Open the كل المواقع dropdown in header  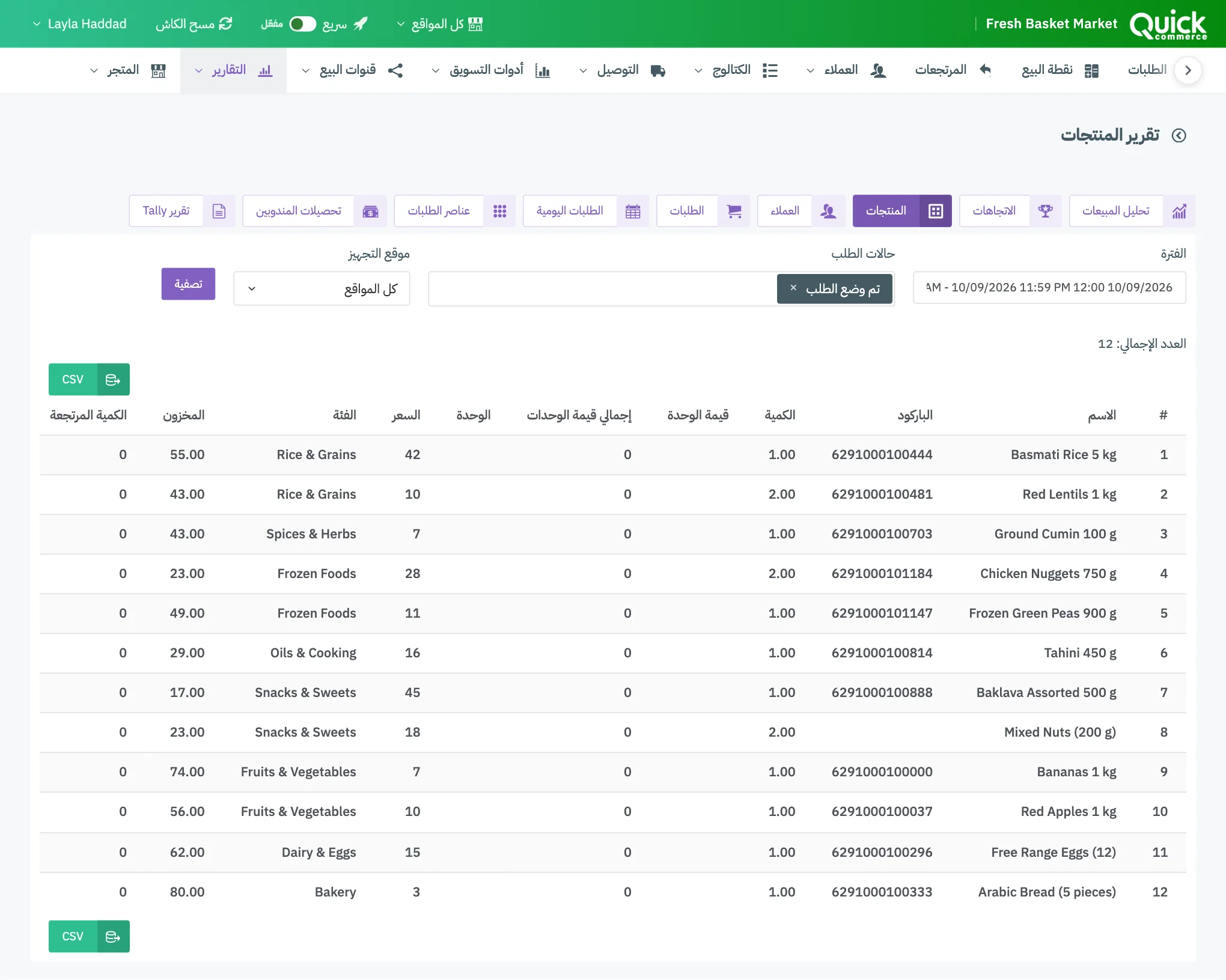[440, 24]
